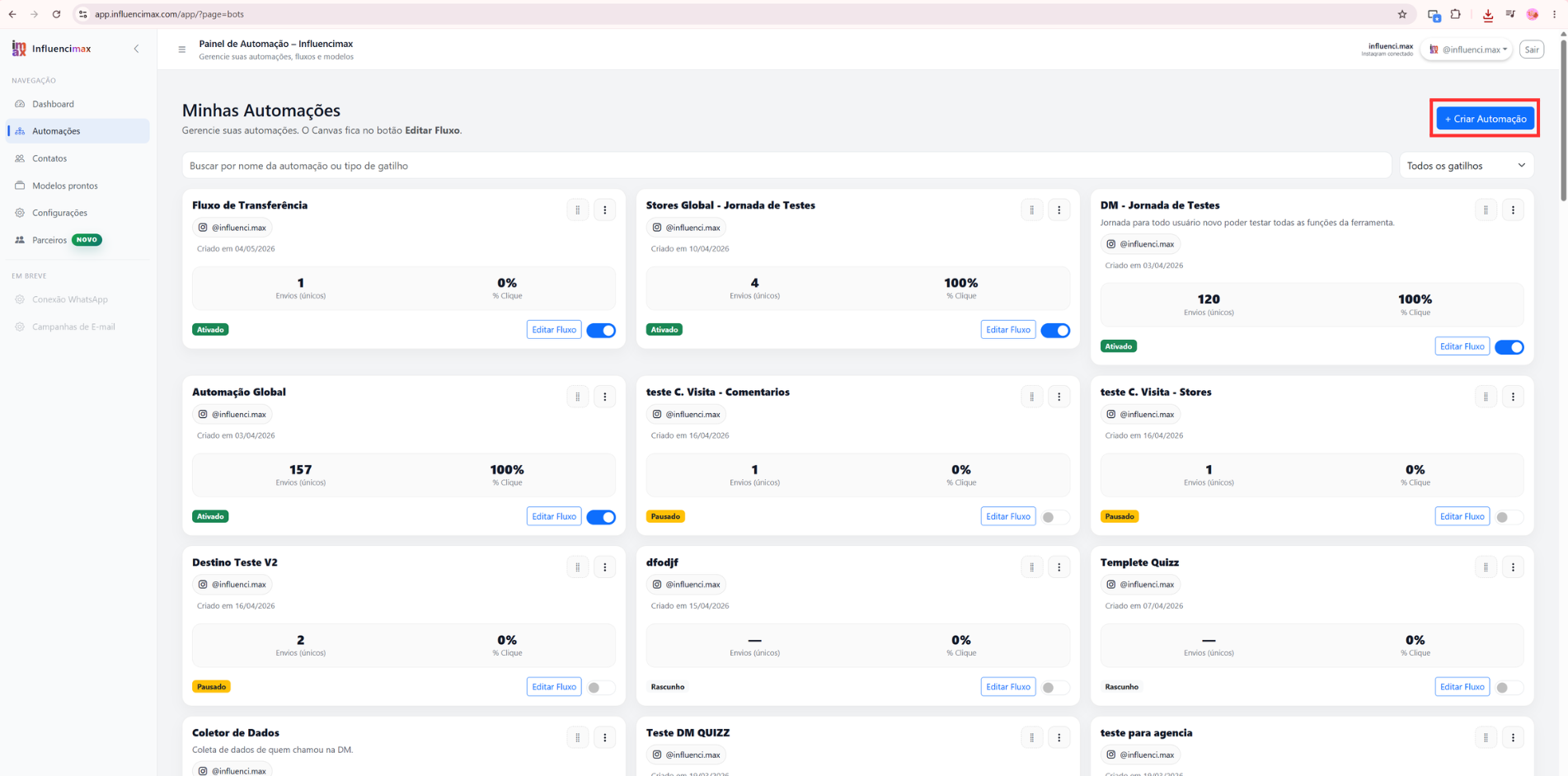Open three-dot menu on teste para agencia card
Screen dimensions: 1568x776
[1514, 738]
